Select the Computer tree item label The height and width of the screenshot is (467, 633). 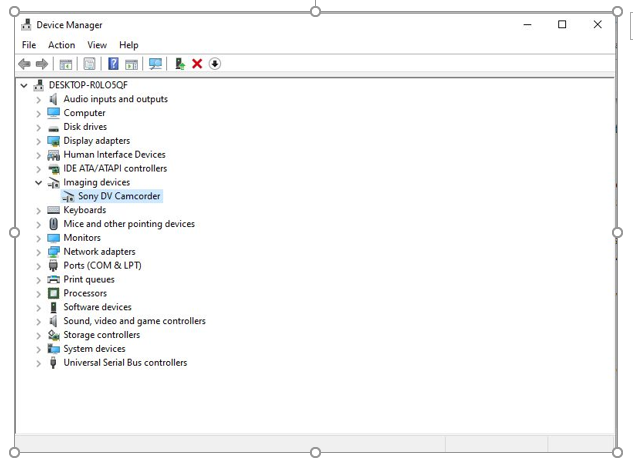click(84, 113)
